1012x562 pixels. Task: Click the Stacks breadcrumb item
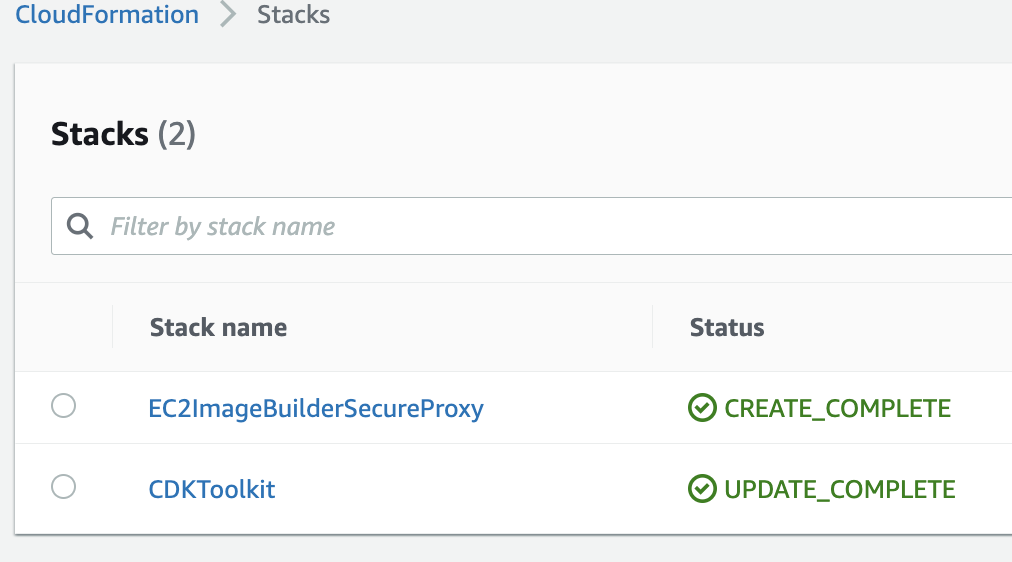tap(294, 14)
